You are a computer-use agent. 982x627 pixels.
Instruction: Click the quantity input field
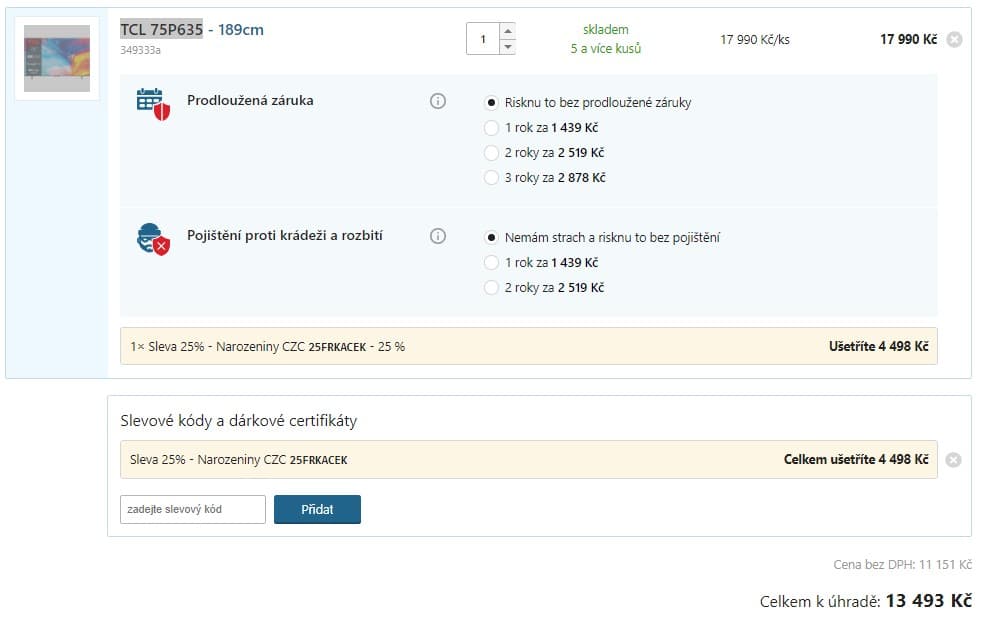pyautogui.click(x=483, y=39)
